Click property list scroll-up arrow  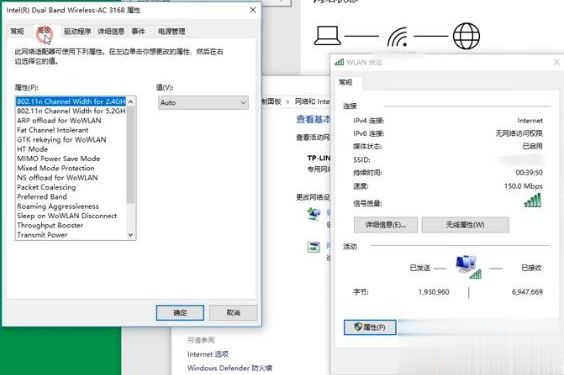click(x=131, y=102)
